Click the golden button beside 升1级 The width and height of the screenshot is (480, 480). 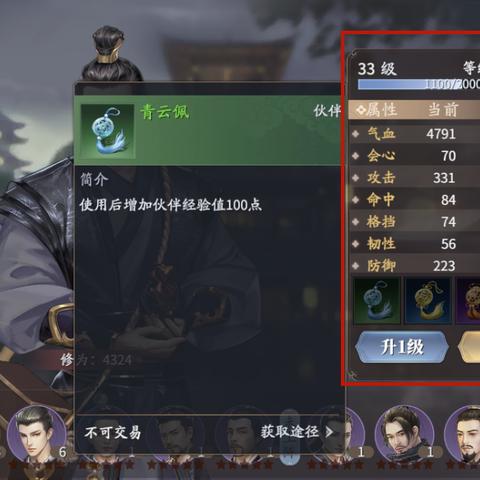469,347
